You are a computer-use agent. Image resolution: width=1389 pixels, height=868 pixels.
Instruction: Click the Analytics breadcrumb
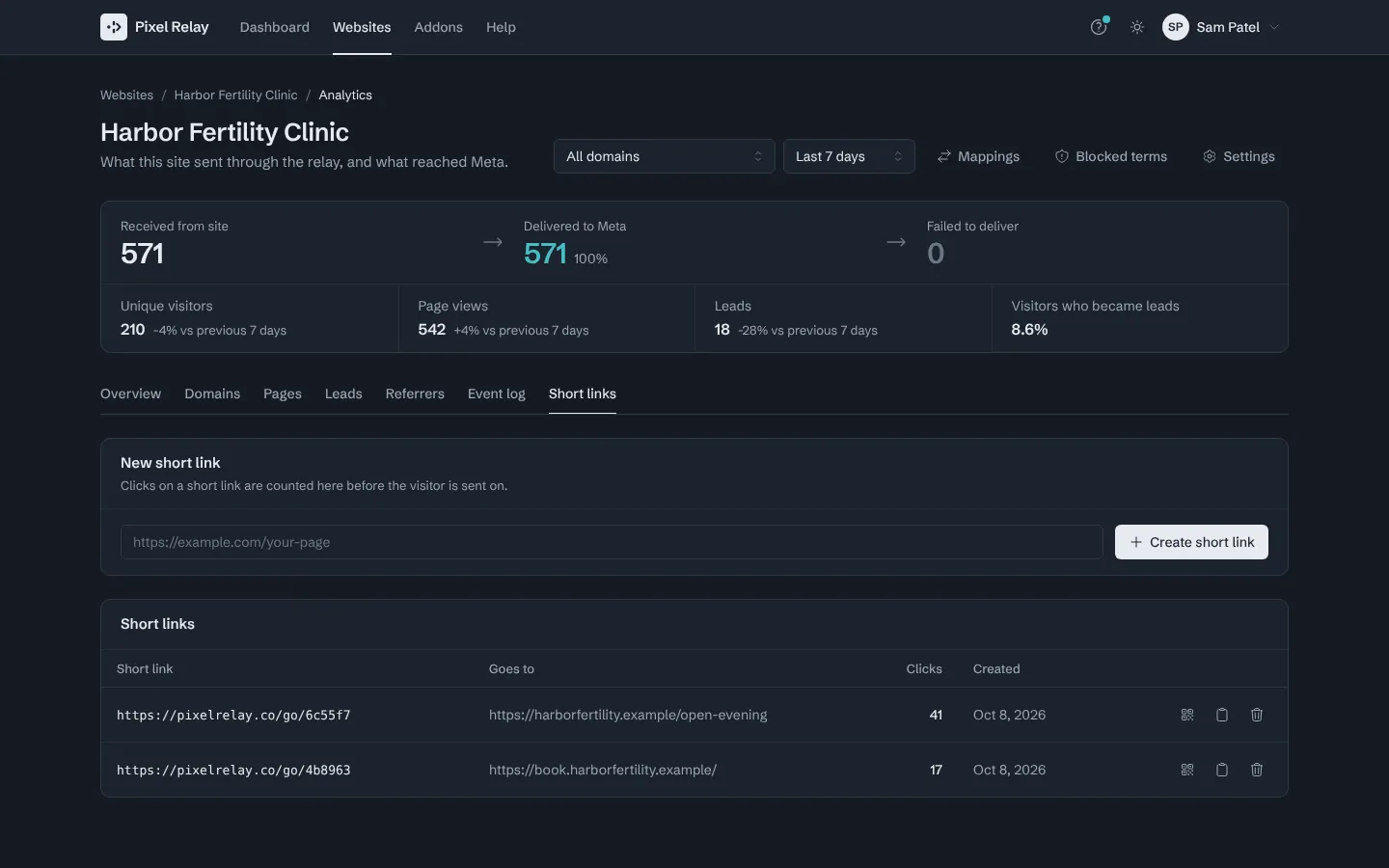tap(345, 95)
